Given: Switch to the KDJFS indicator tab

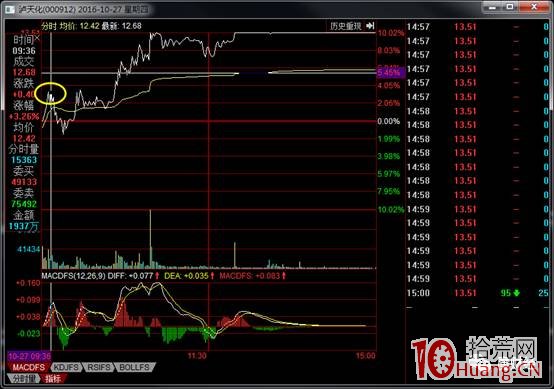Looking at the screenshot, I should point(66,367).
